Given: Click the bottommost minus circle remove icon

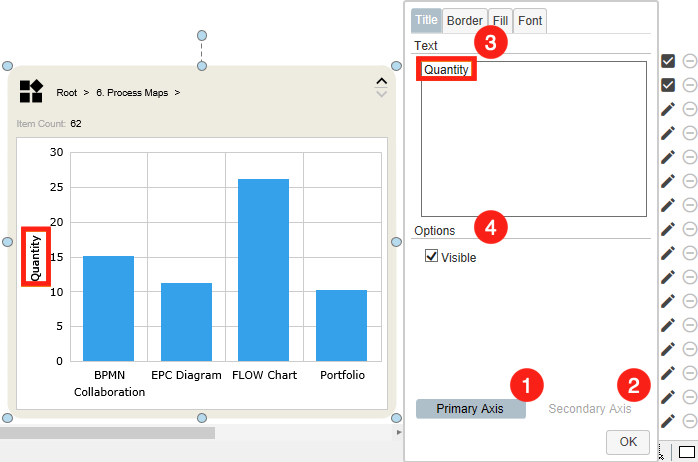Looking at the screenshot, I should [x=690, y=421].
